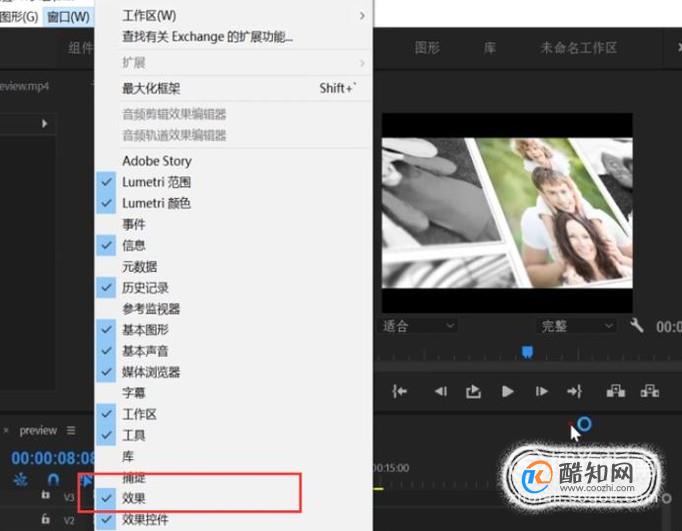Step forward one frame
This screenshot has width=682, height=531.
542,391
